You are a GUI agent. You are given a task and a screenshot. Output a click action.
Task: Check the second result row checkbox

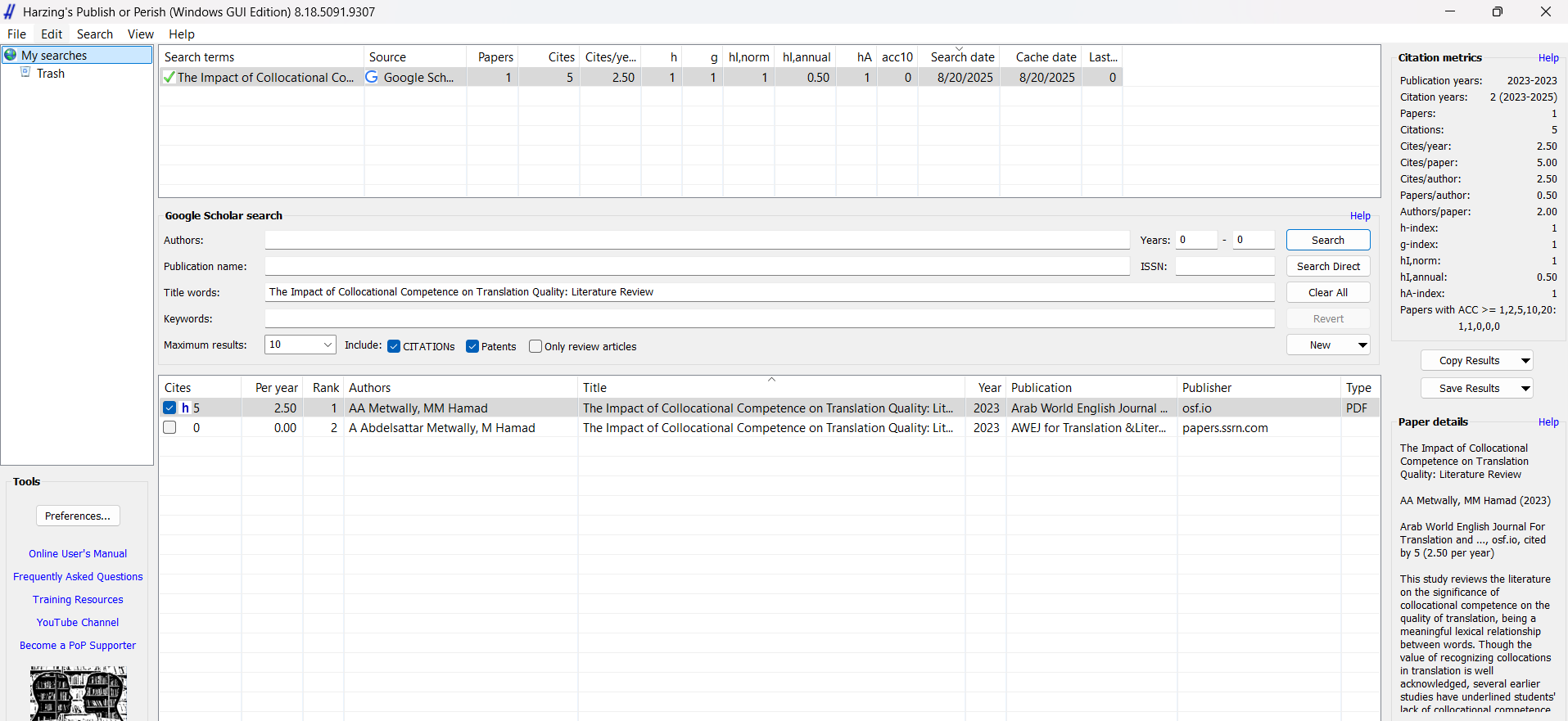click(x=169, y=427)
